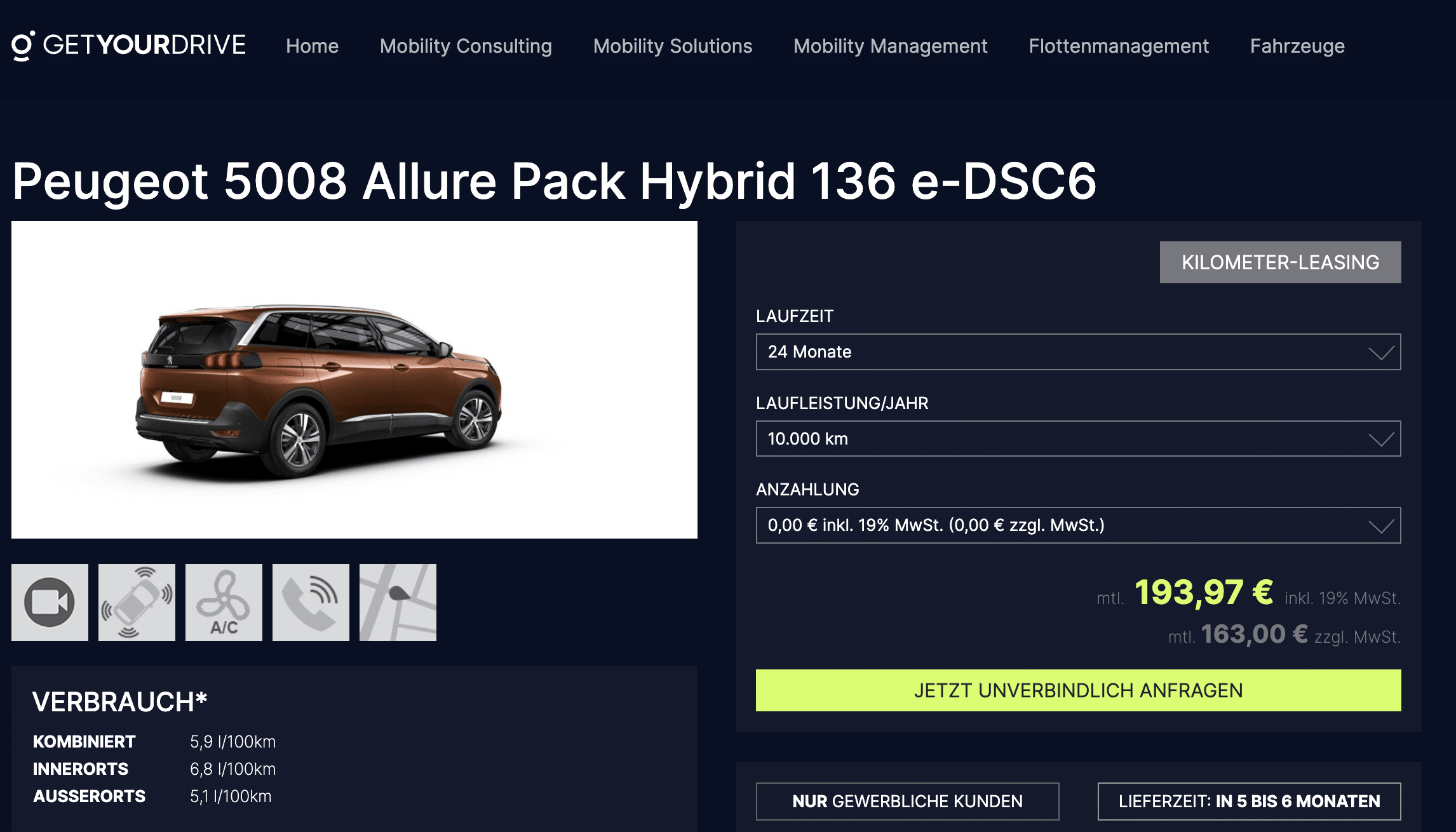Select the rear camera feature icon

click(x=50, y=602)
